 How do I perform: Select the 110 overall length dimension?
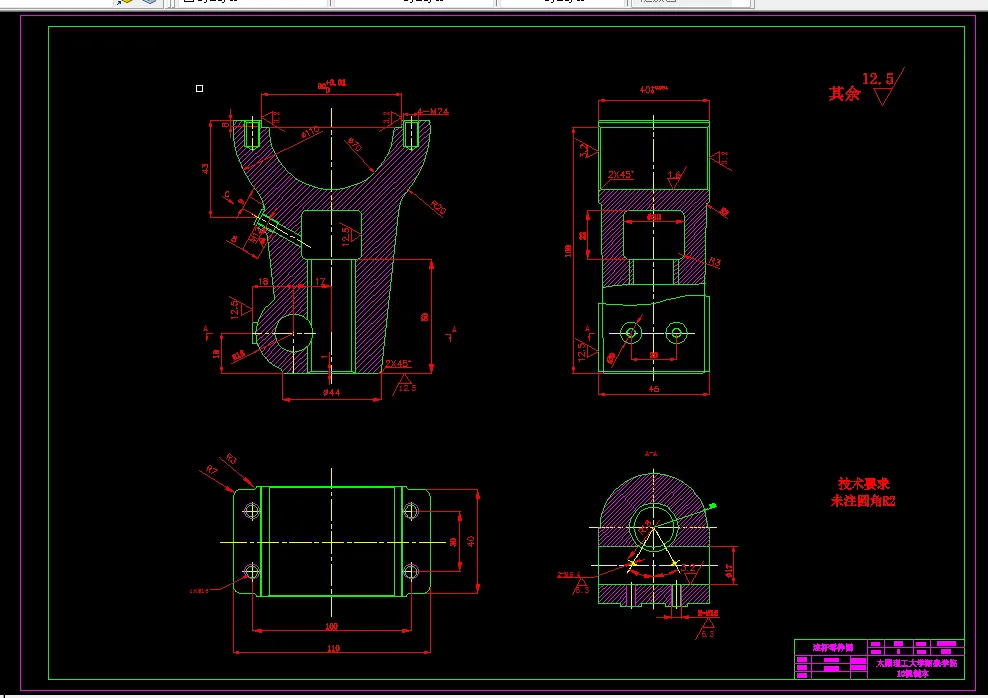pos(333,648)
